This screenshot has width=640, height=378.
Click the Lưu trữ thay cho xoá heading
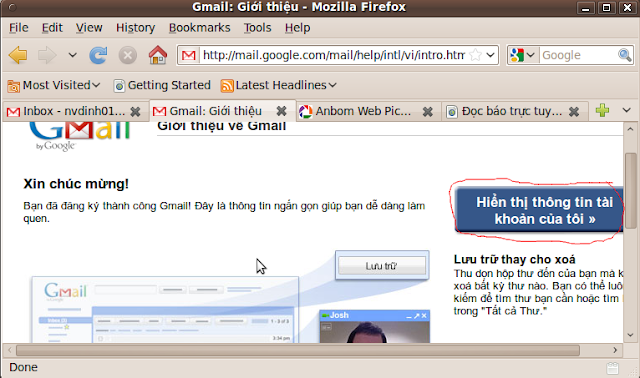(515, 259)
